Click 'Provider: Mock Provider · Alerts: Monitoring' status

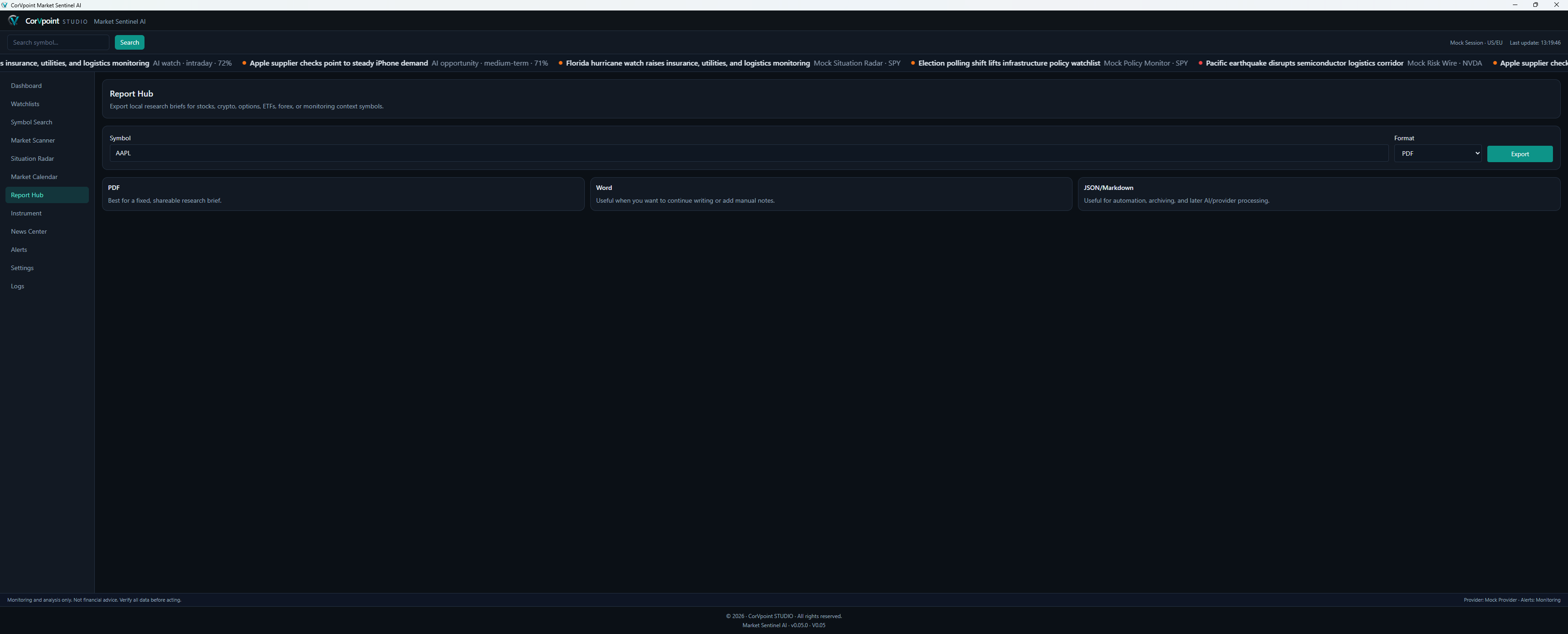1511,600
